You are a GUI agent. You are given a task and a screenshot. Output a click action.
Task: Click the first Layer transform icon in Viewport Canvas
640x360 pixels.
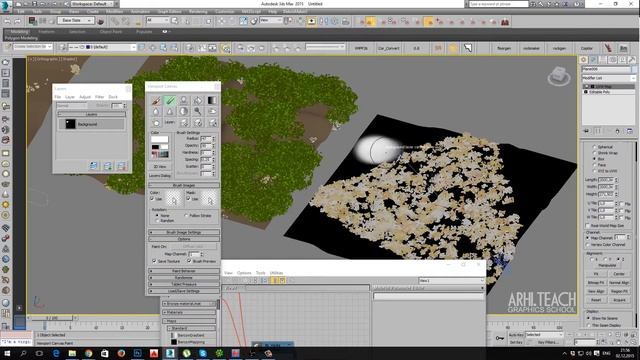(x=184, y=122)
